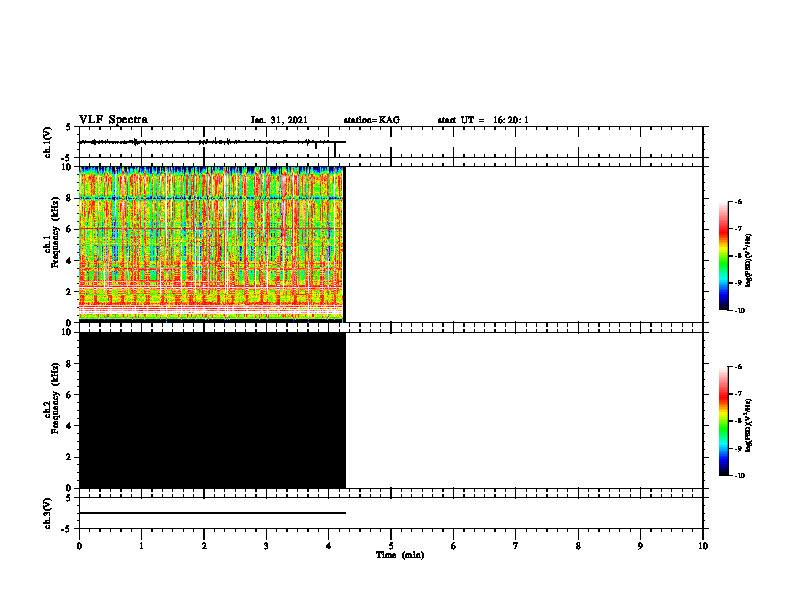
Task: Click time axis tick label "6"
Action: [454, 546]
